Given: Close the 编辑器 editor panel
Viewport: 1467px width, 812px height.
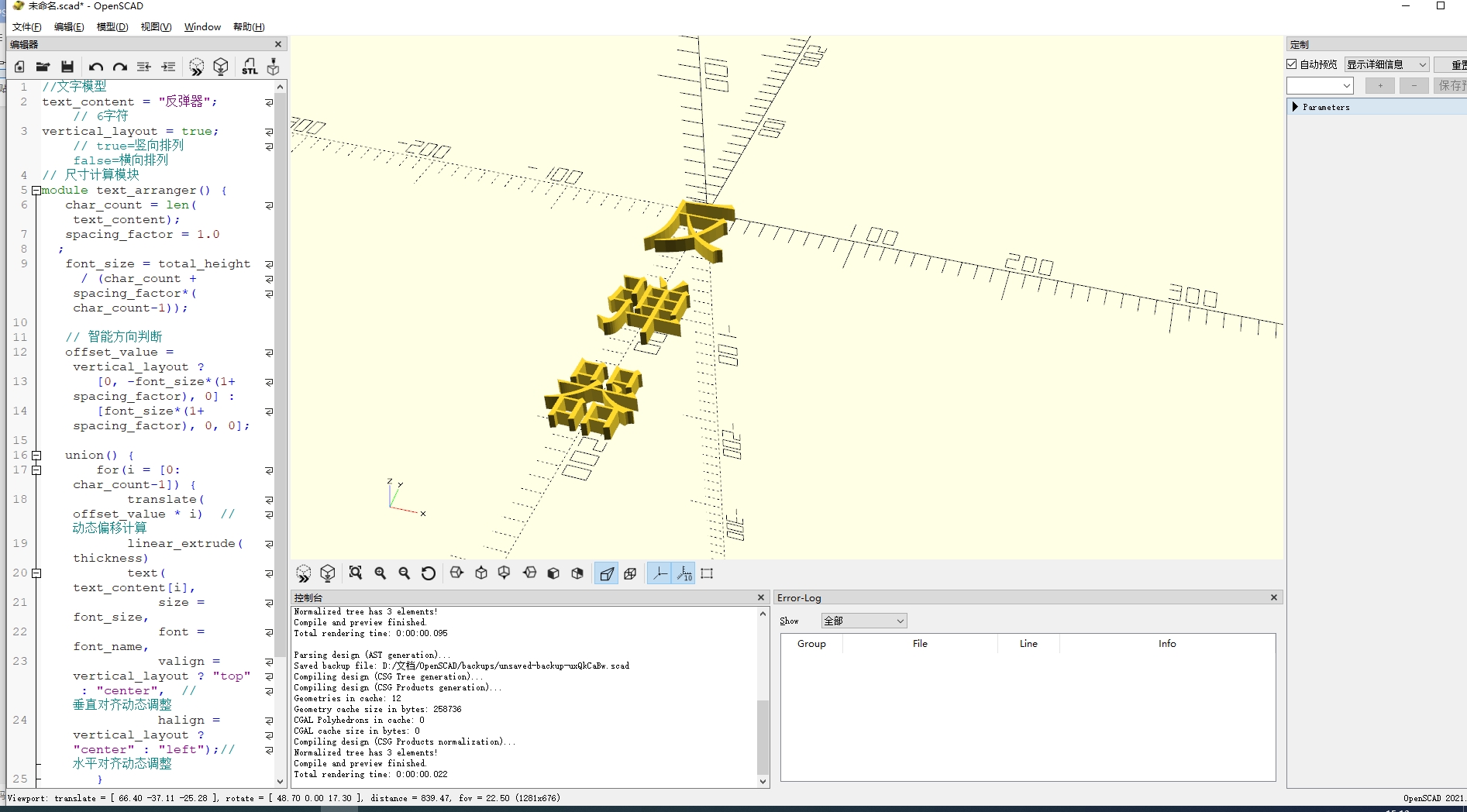Looking at the screenshot, I should pyautogui.click(x=278, y=44).
